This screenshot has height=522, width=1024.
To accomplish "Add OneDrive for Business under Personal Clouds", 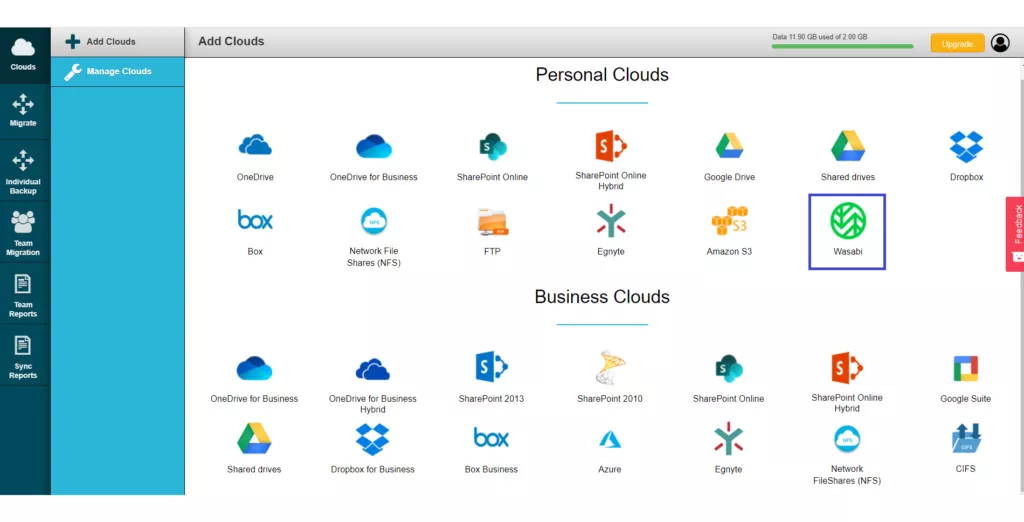I will 374,156.
